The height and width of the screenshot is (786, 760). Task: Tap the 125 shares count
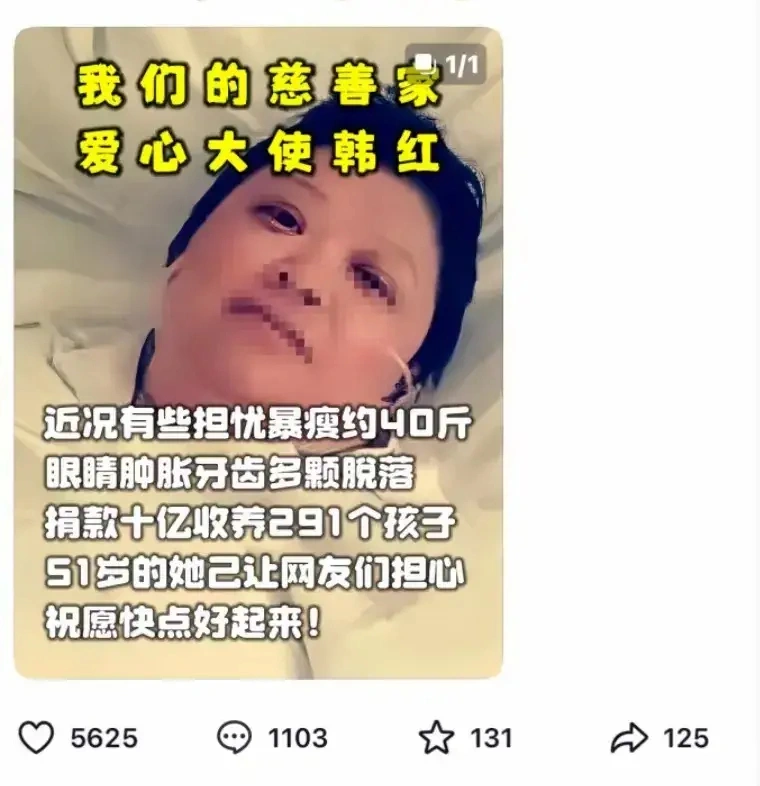[x=686, y=738]
